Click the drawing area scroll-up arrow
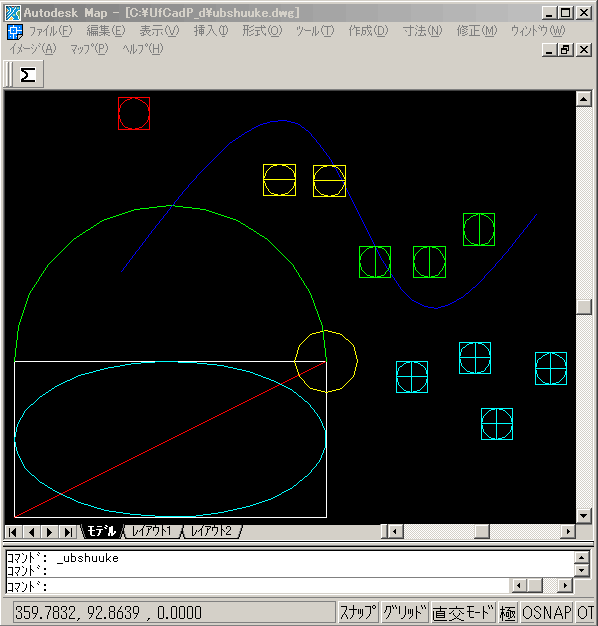The image size is (598, 626). [584, 99]
